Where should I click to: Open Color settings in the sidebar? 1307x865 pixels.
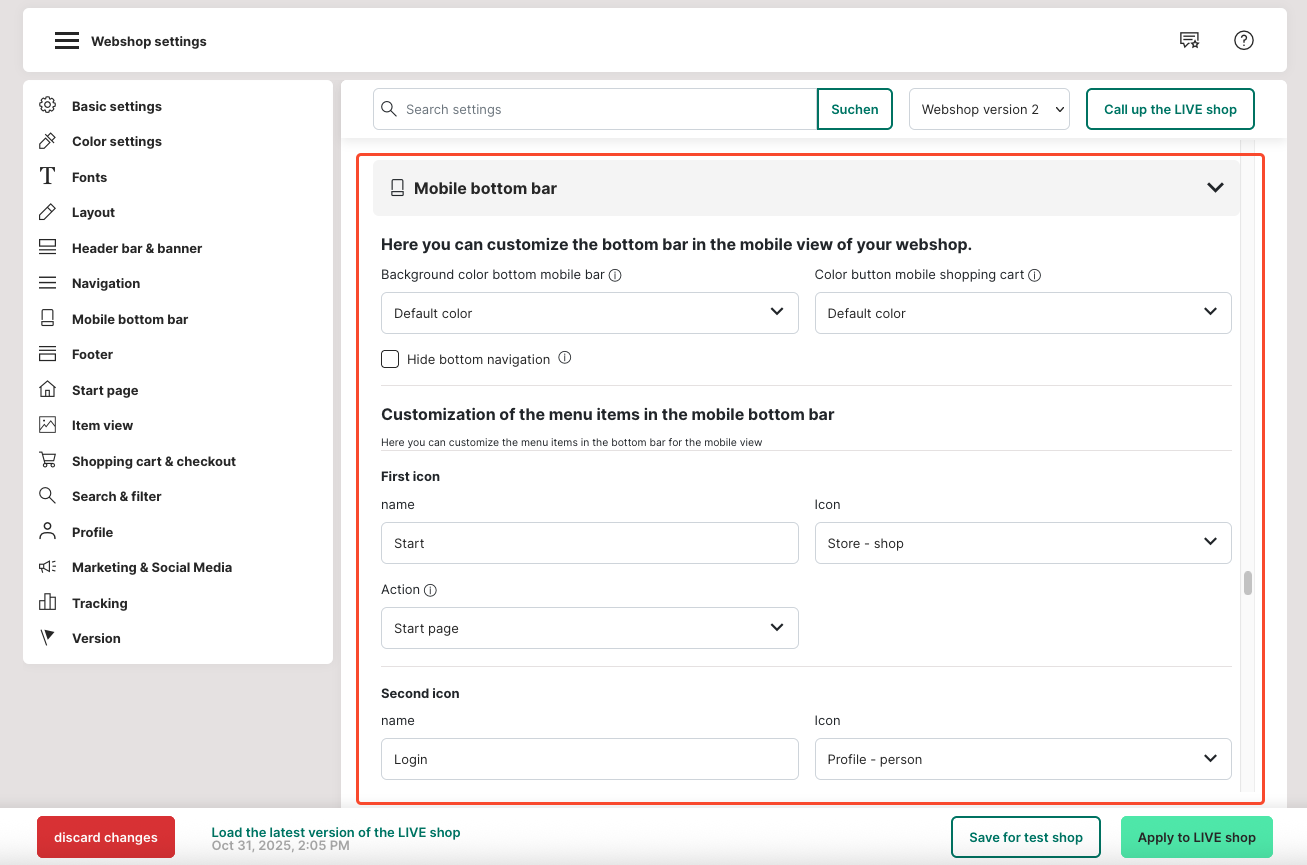point(116,141)
